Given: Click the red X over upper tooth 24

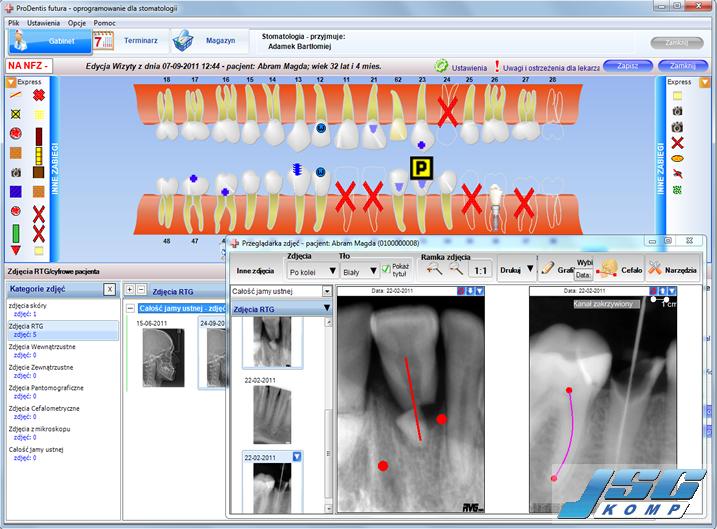Looking at the screenshot, I should coord(447,112).
